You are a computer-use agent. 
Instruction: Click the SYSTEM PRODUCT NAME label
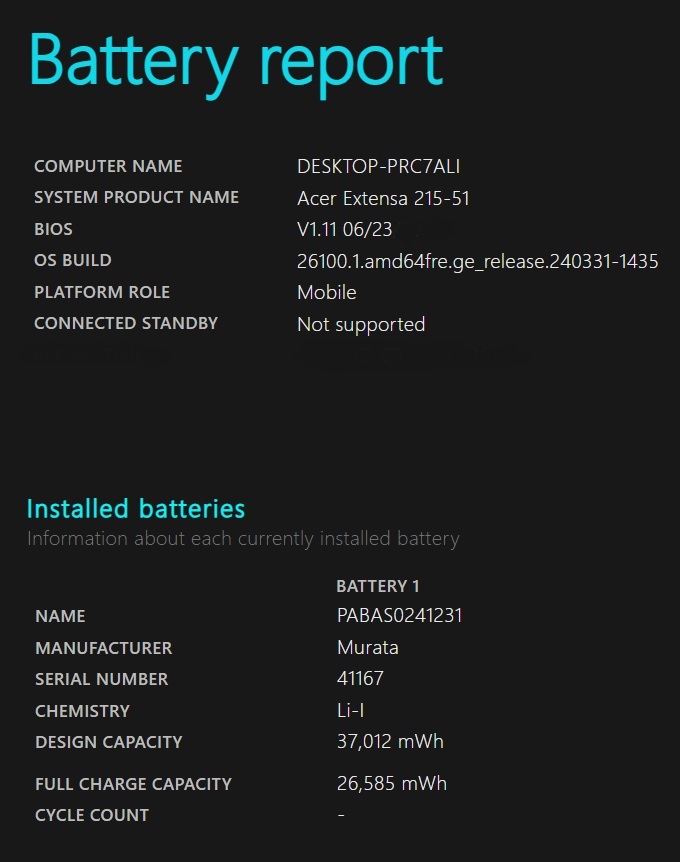136,197
